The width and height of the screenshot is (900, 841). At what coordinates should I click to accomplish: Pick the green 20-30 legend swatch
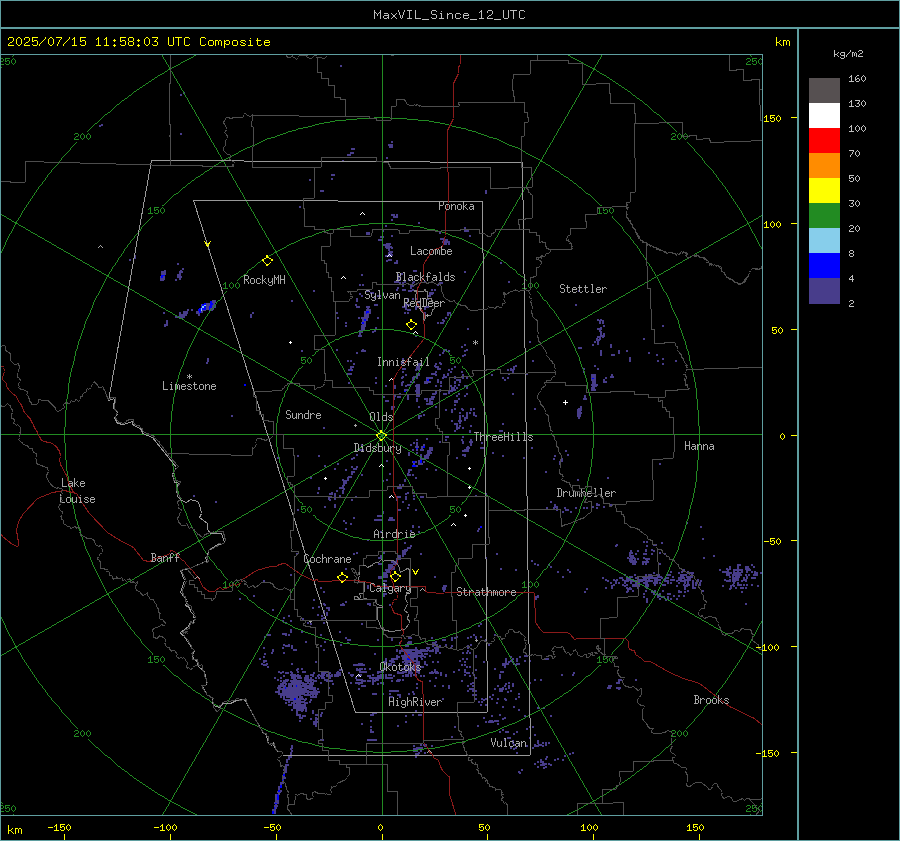pos(824,216)
